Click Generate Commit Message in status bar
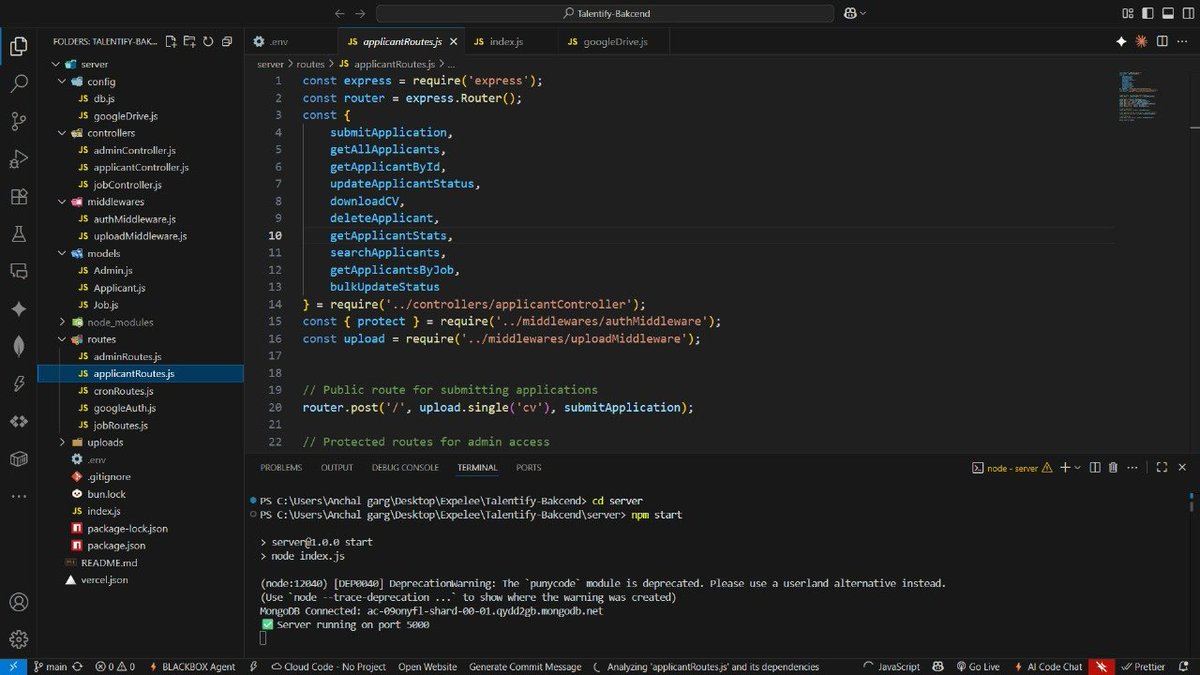 click(x=525, y=666)
